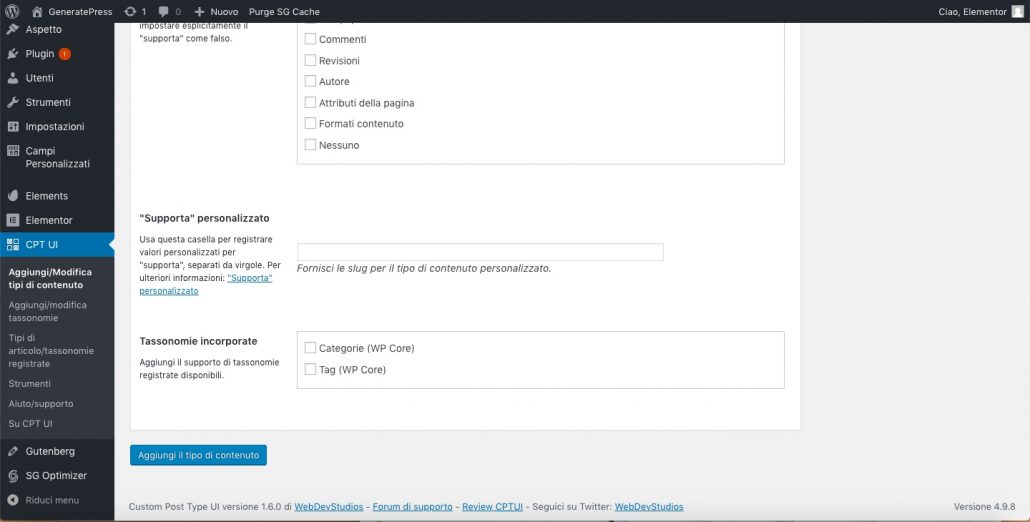Image resolution: width=1030 pixels, height=522 pixels.
Task: Click the Riduci menu collapse icon
Action: 13,500
